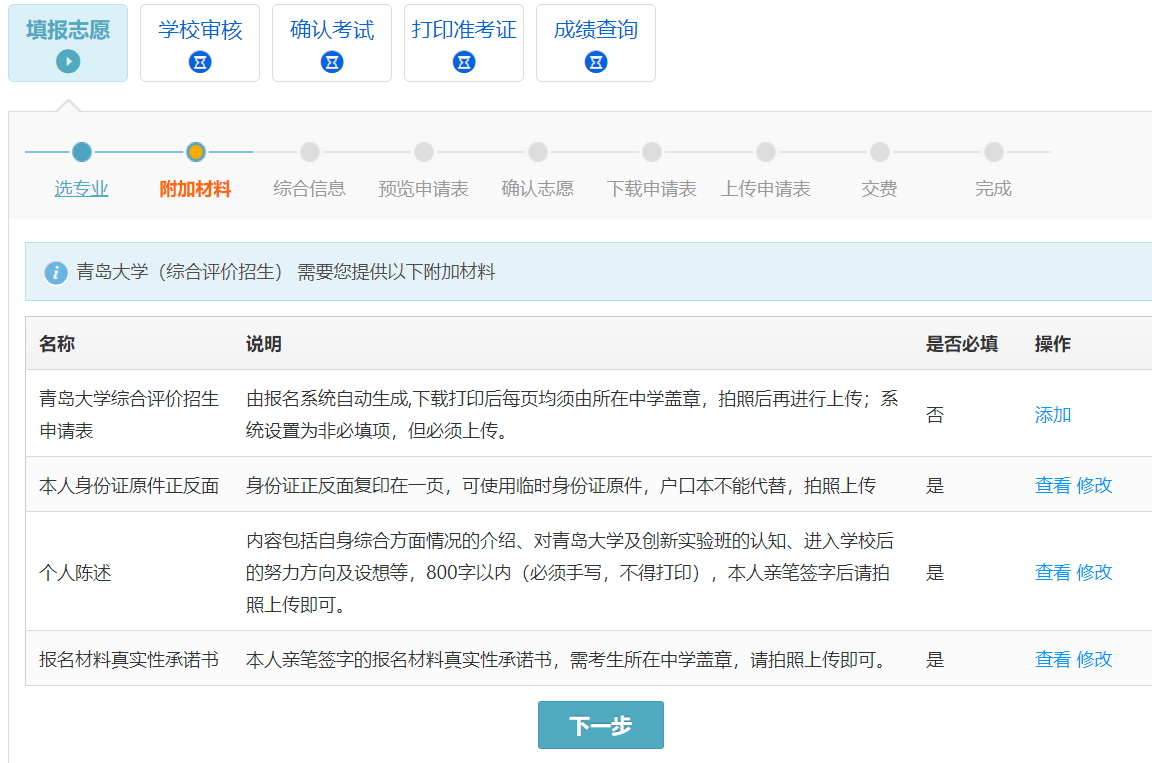Click the blue info icon beside 青岛大学
1152x763 pixels.
pyautogui.click(x=56, y=272)
